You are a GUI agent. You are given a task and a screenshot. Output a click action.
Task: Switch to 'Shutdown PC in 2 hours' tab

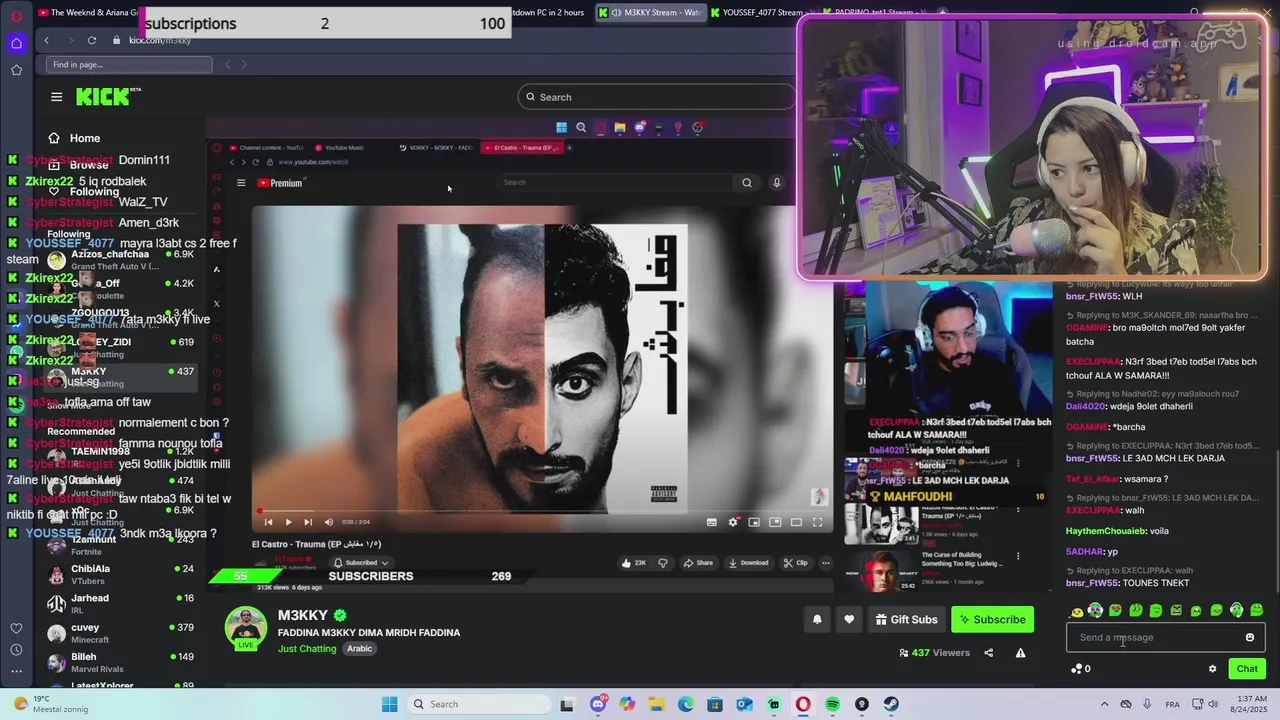[548, 12]
